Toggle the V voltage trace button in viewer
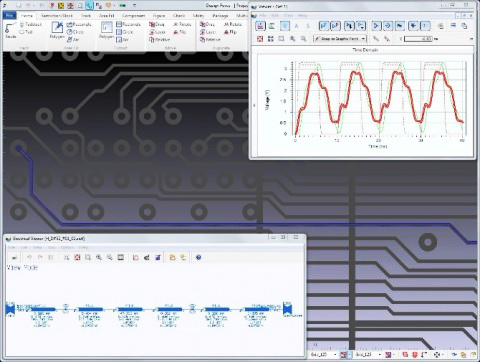This screenshot has width=480, height=362. coord(285,26)
